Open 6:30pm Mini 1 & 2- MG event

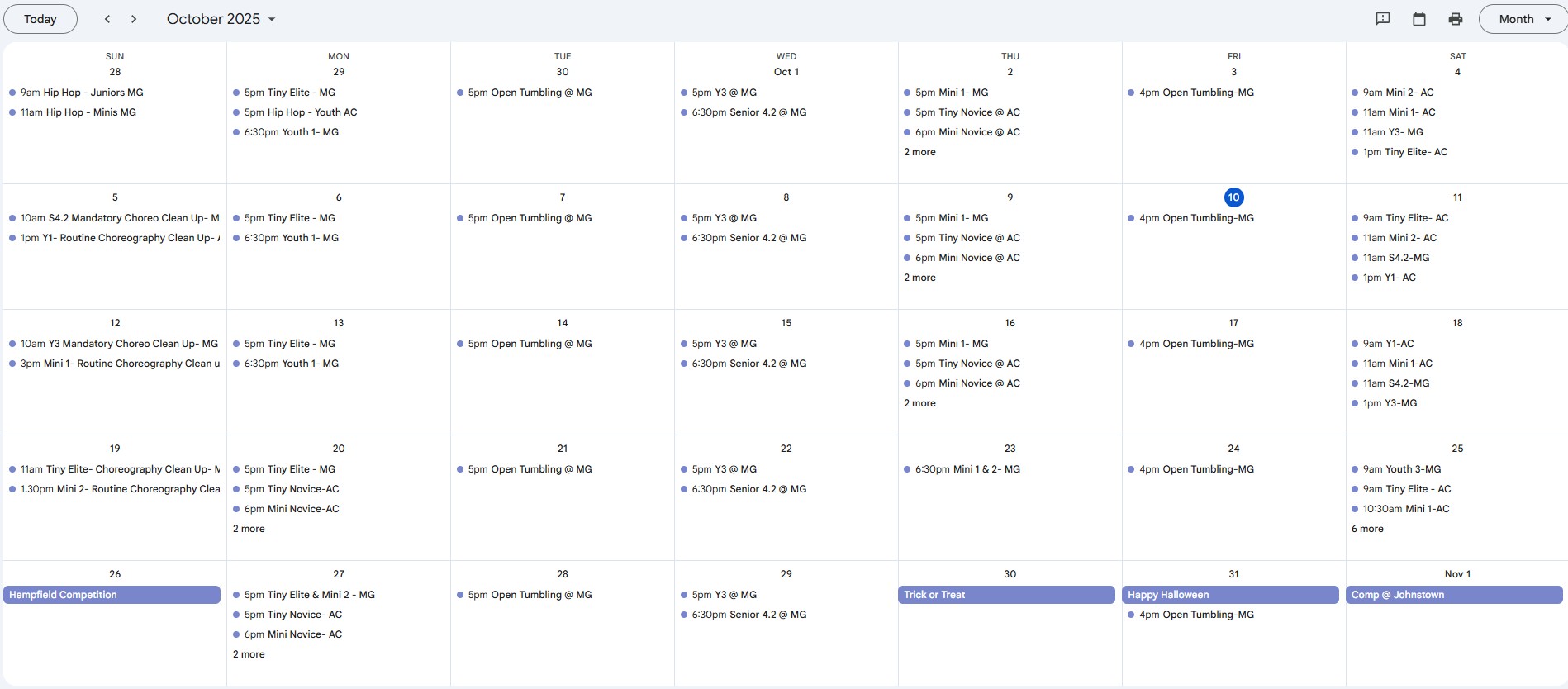pos(967,469)
